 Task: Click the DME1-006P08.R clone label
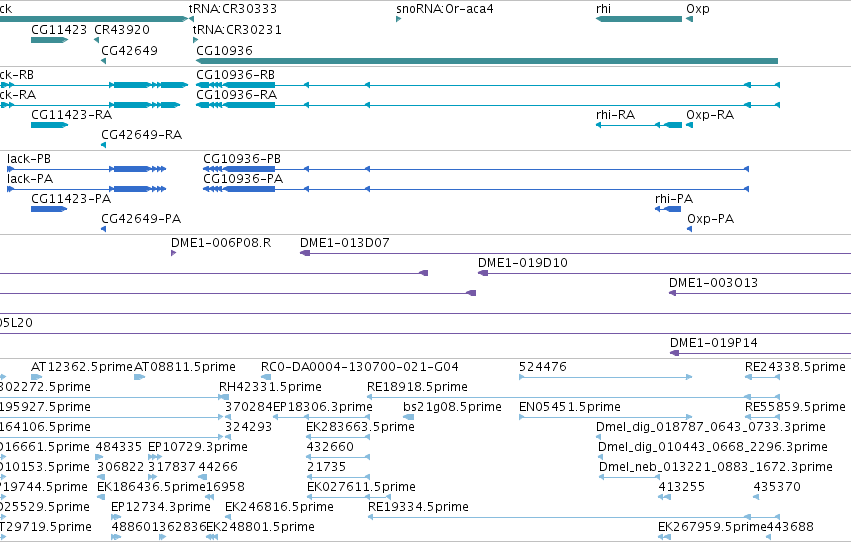click(221, 243)
